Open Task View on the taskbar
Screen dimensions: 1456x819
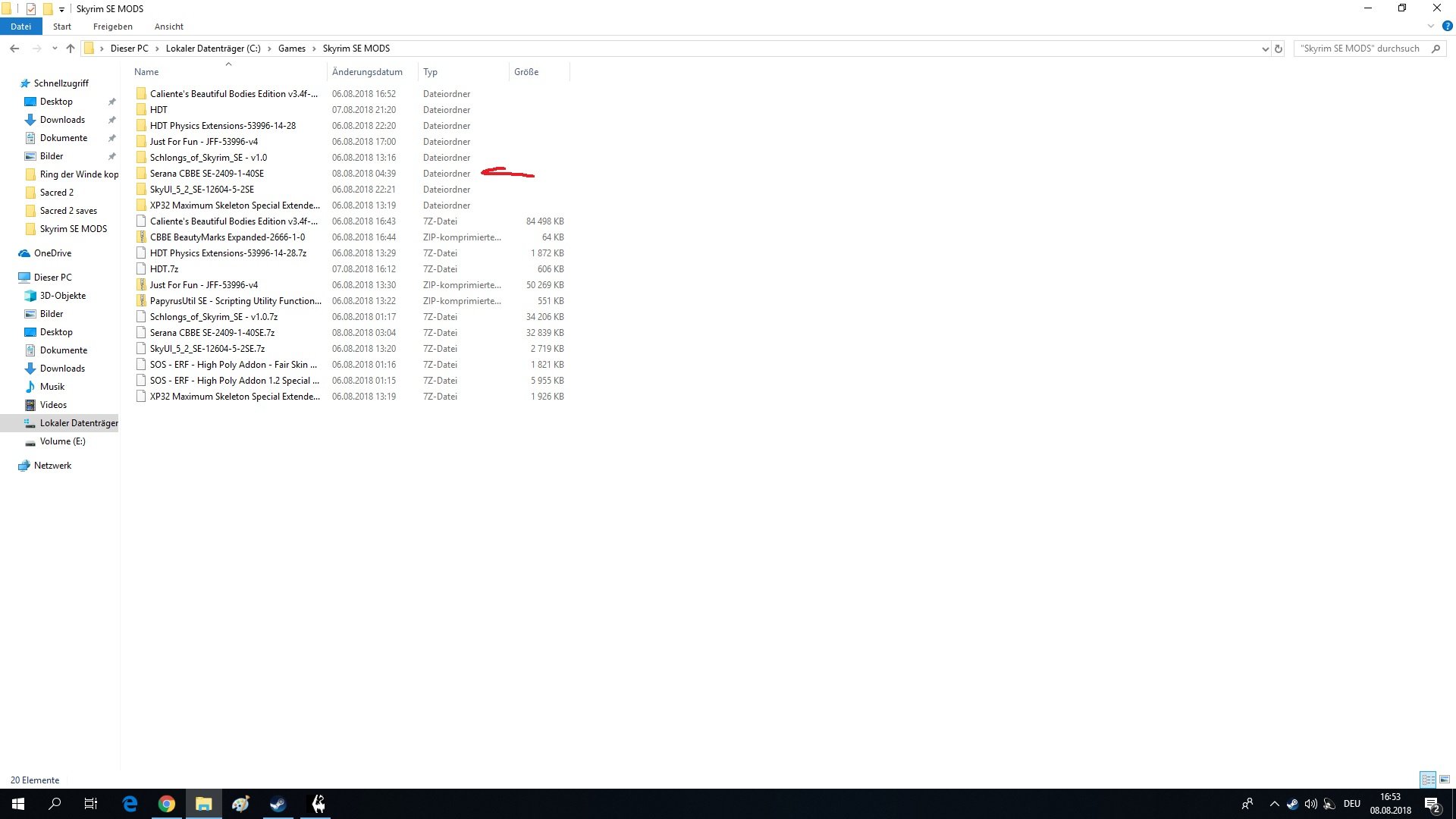91,804
